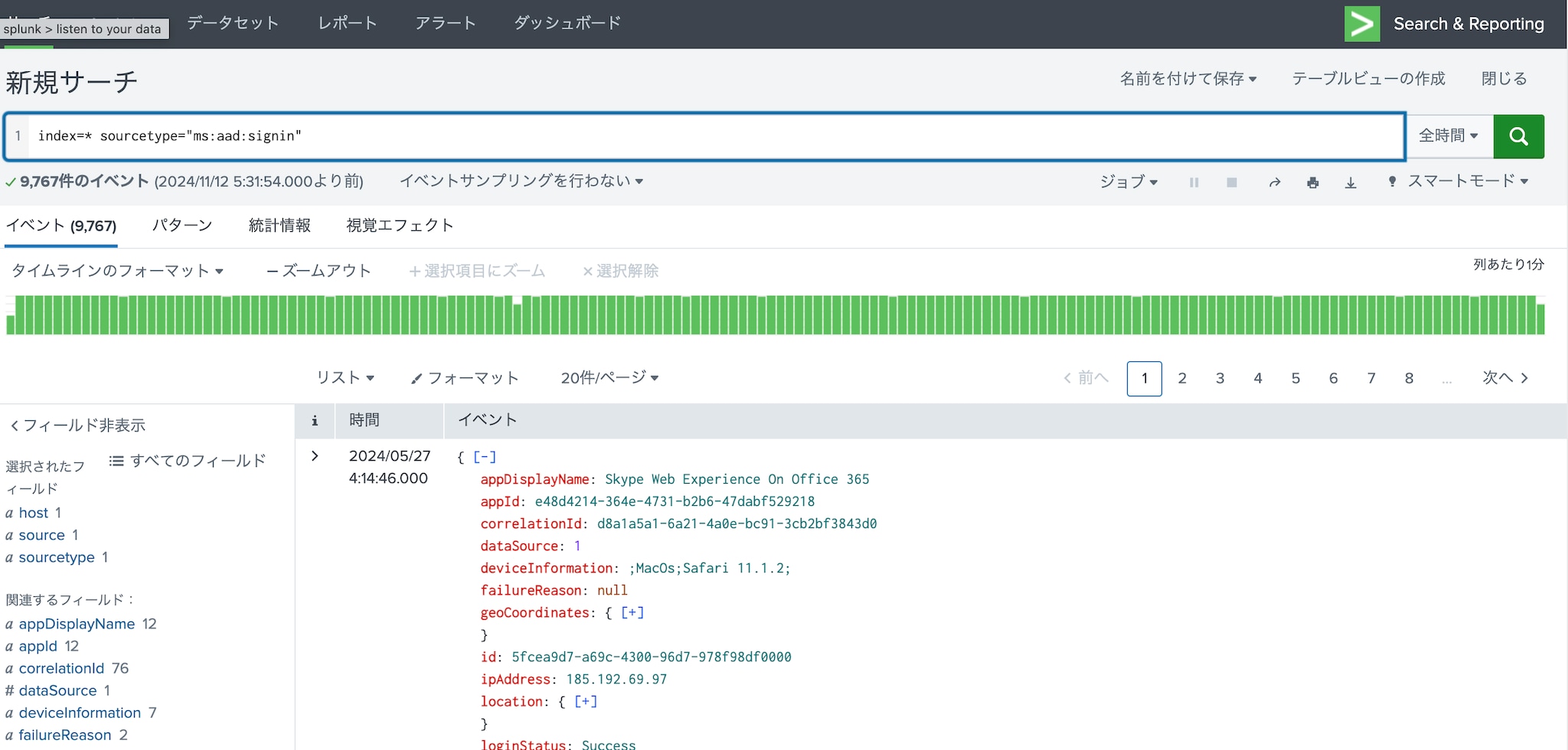This screenshot has height=750, width=1568.
Task: Hide fields with フィールド非表示
Action: 77,425
